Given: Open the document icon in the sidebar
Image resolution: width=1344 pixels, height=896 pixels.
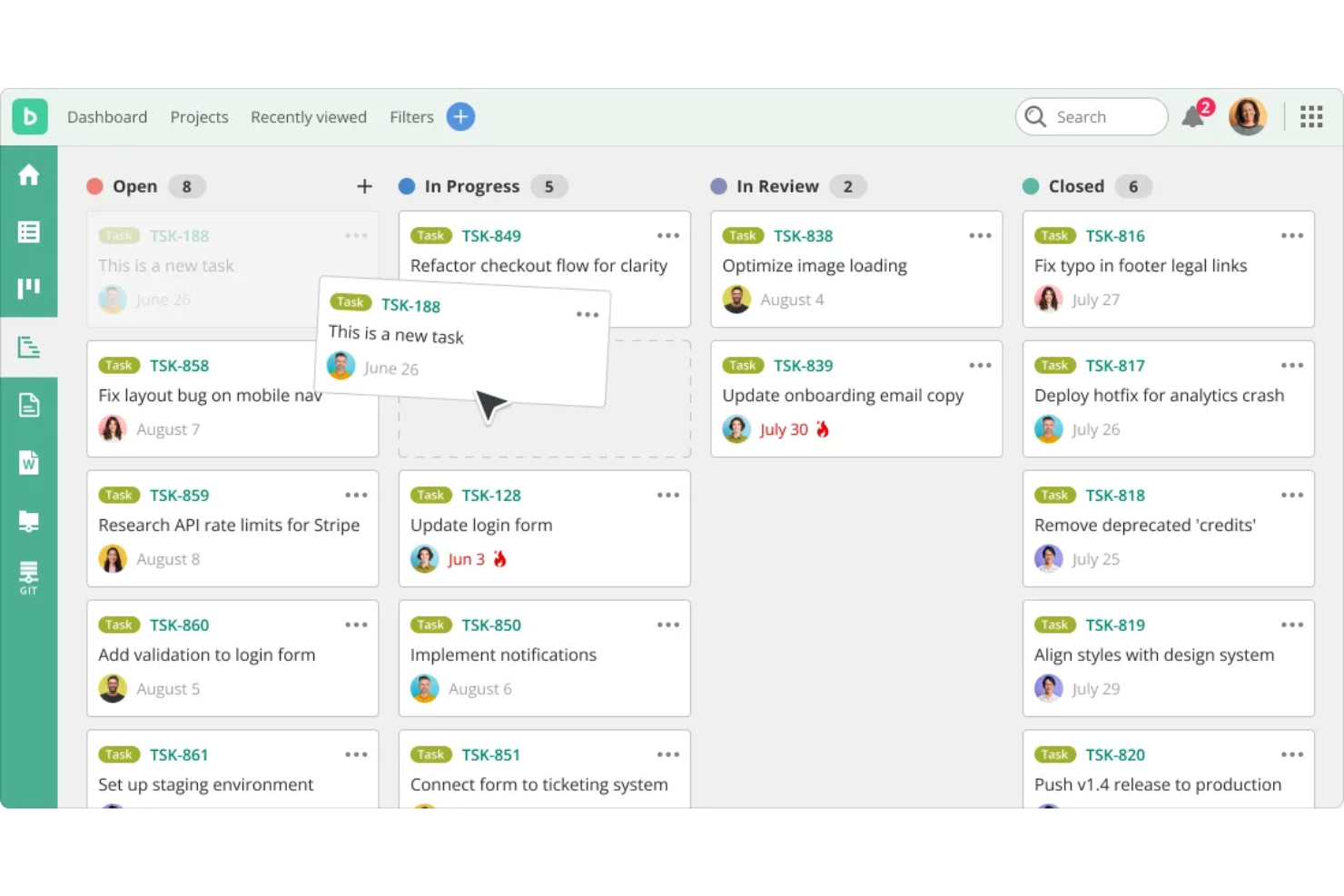Looking at the screenshot, I should 29,405.
